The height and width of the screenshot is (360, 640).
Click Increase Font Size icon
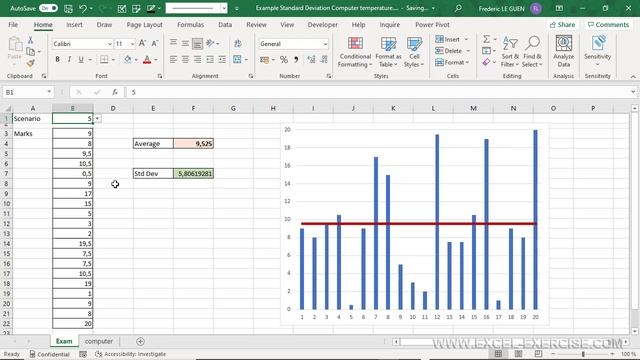(142, 43)
